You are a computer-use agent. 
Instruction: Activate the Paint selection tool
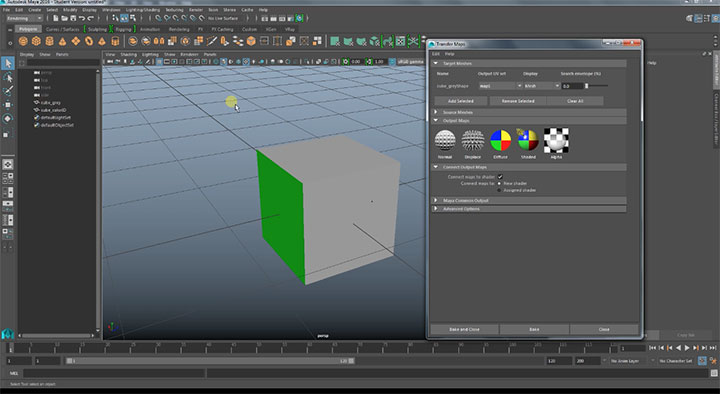tap(8, 91)
